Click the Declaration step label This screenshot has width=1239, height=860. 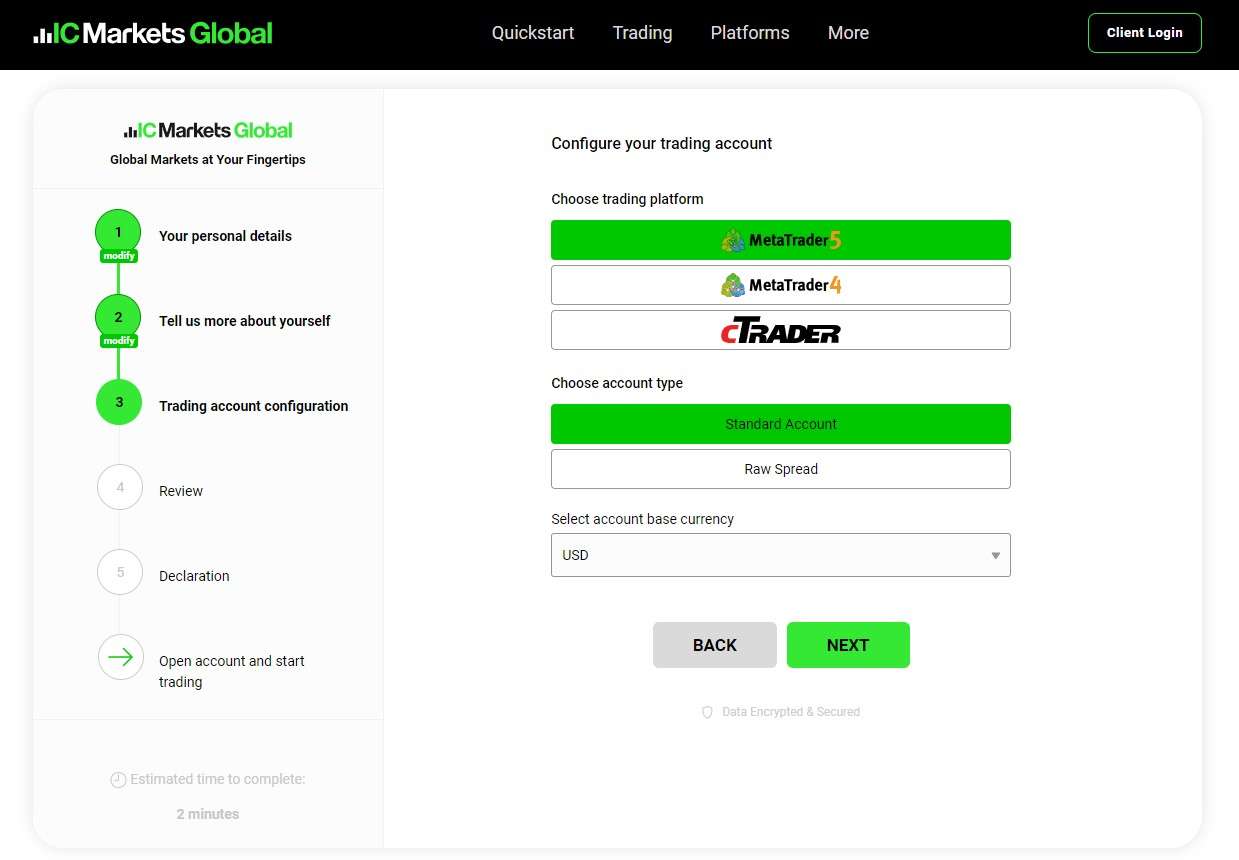pyautogui.click(x=194, y=576)
